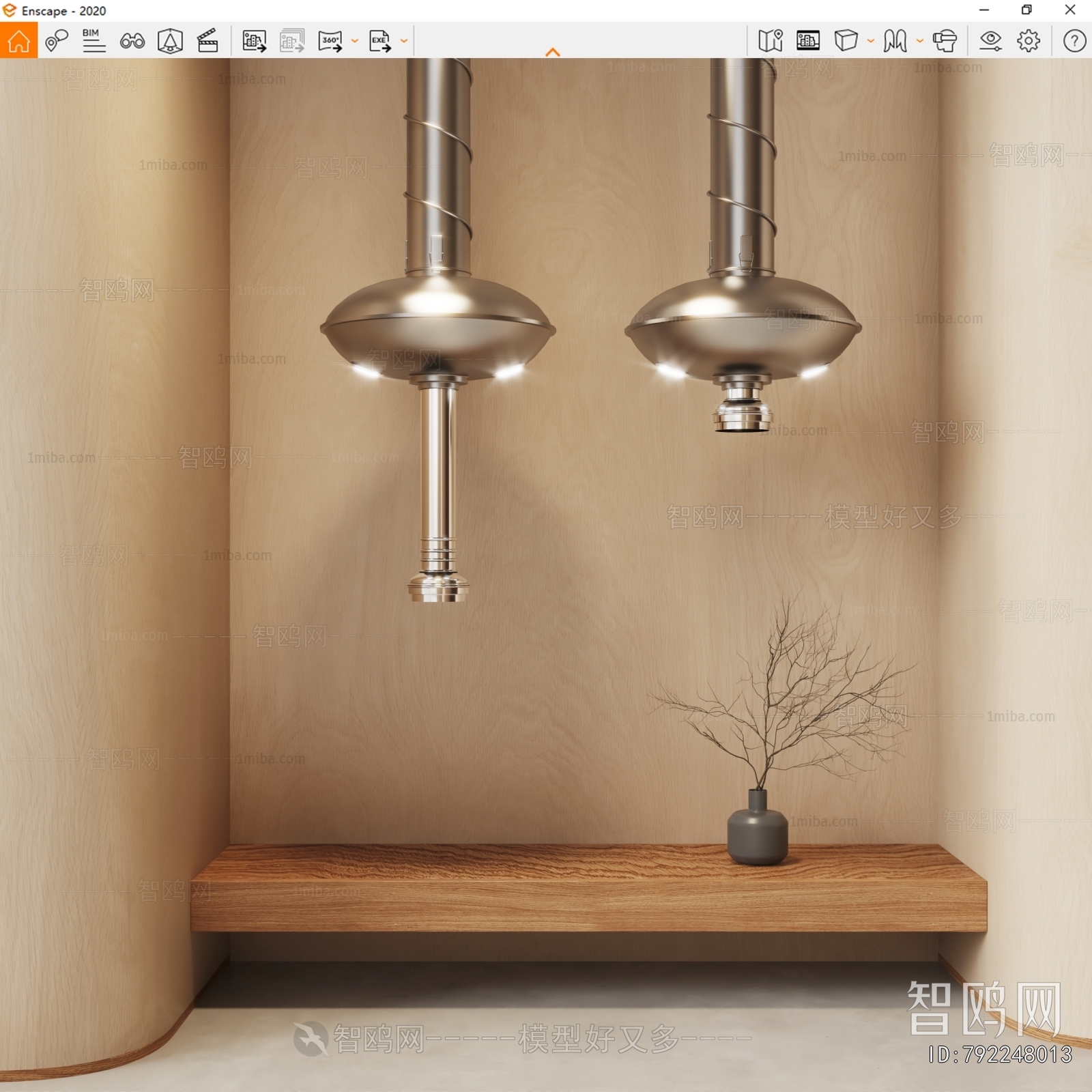Viewport: 1092px width, 1092px height.
Task: Open the Visual Settings eye icon
Action: 990,41
